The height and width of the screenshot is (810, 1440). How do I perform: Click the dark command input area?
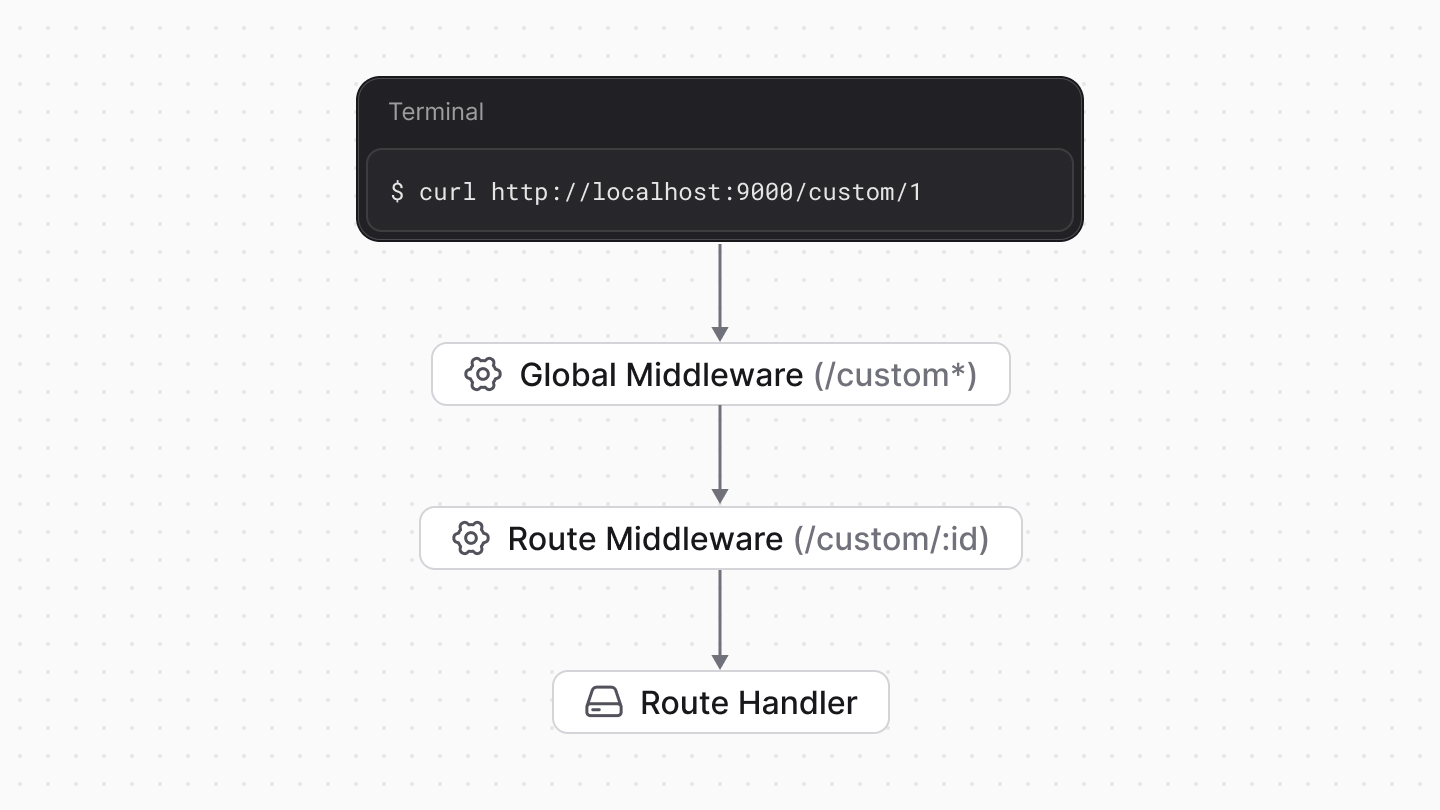(x=720, y=192)
